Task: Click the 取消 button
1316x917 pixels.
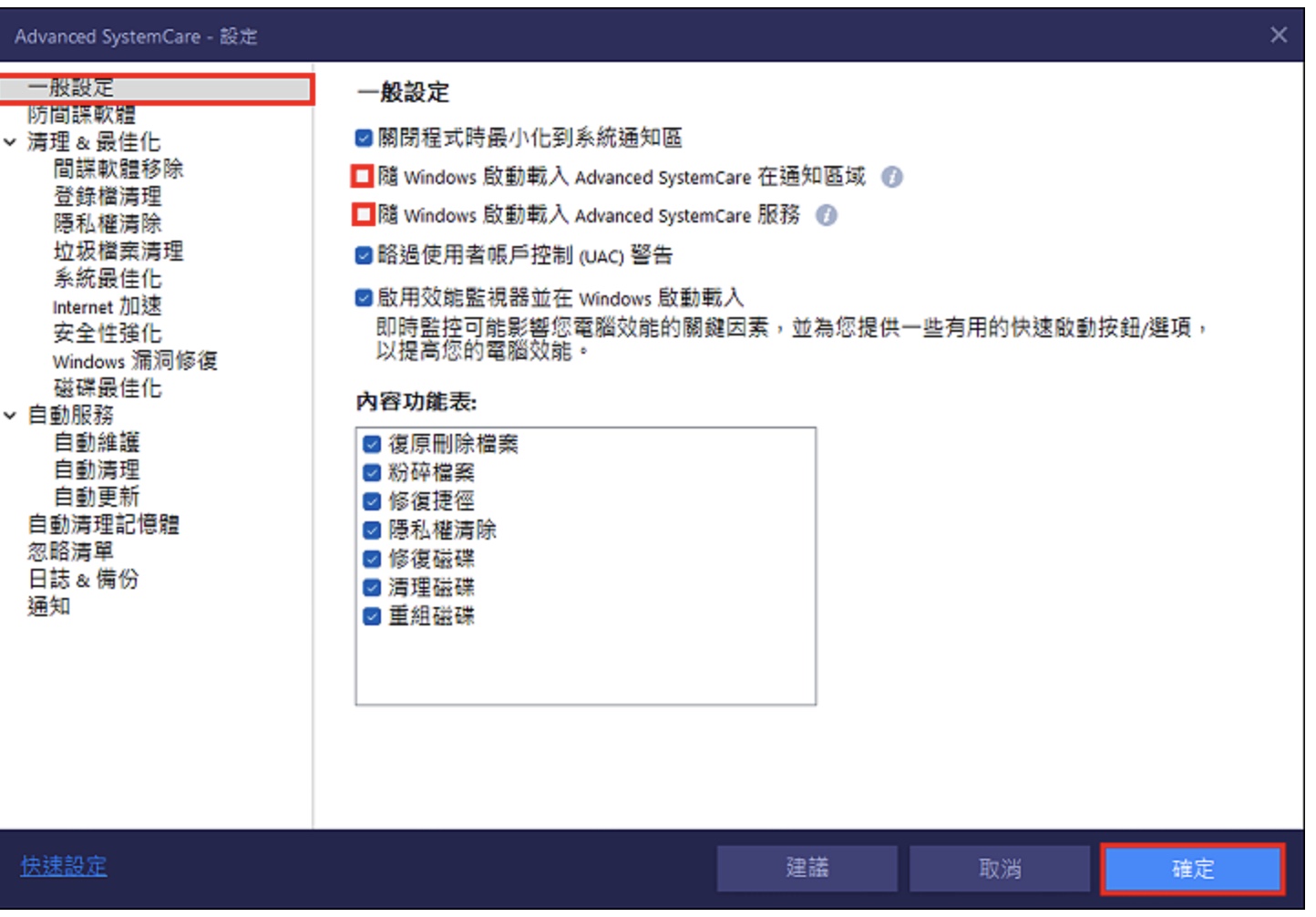Action: (x=1000, y=870)
